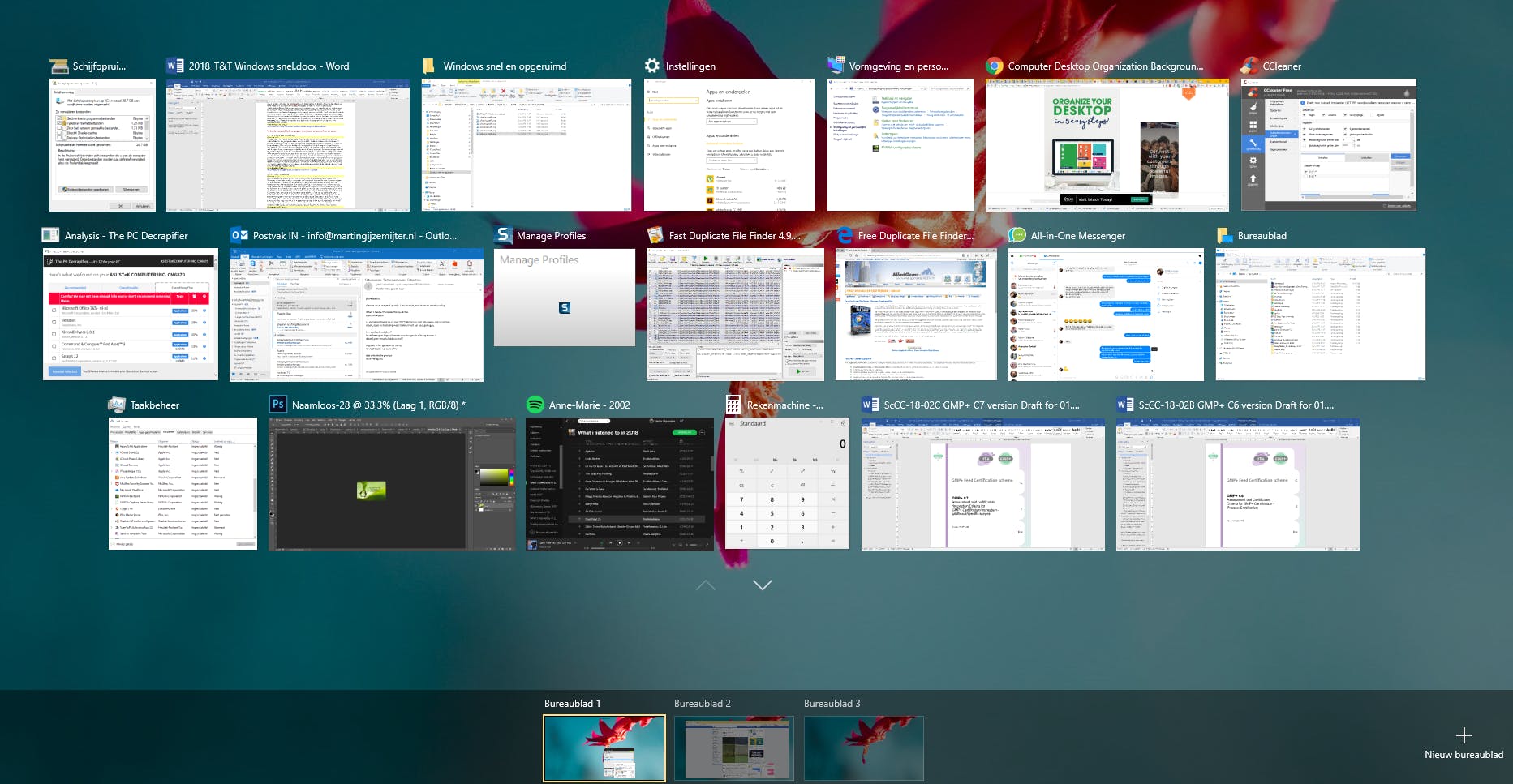The image size is (1513, 784).
Task: Open the All-in-One Messenger chat preview
Action: click(x=1107, y=315)
